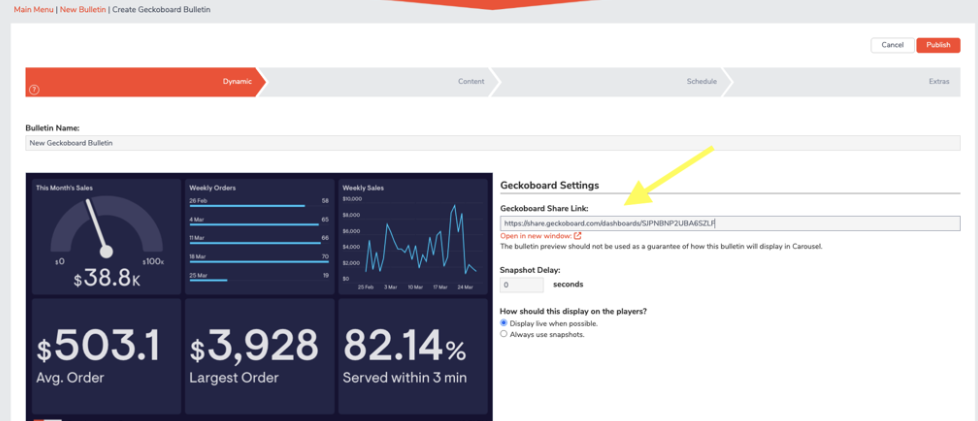978x421 pixels.
Task: Click the 25 Mar weekly orders row
Action: pos(259,277)
